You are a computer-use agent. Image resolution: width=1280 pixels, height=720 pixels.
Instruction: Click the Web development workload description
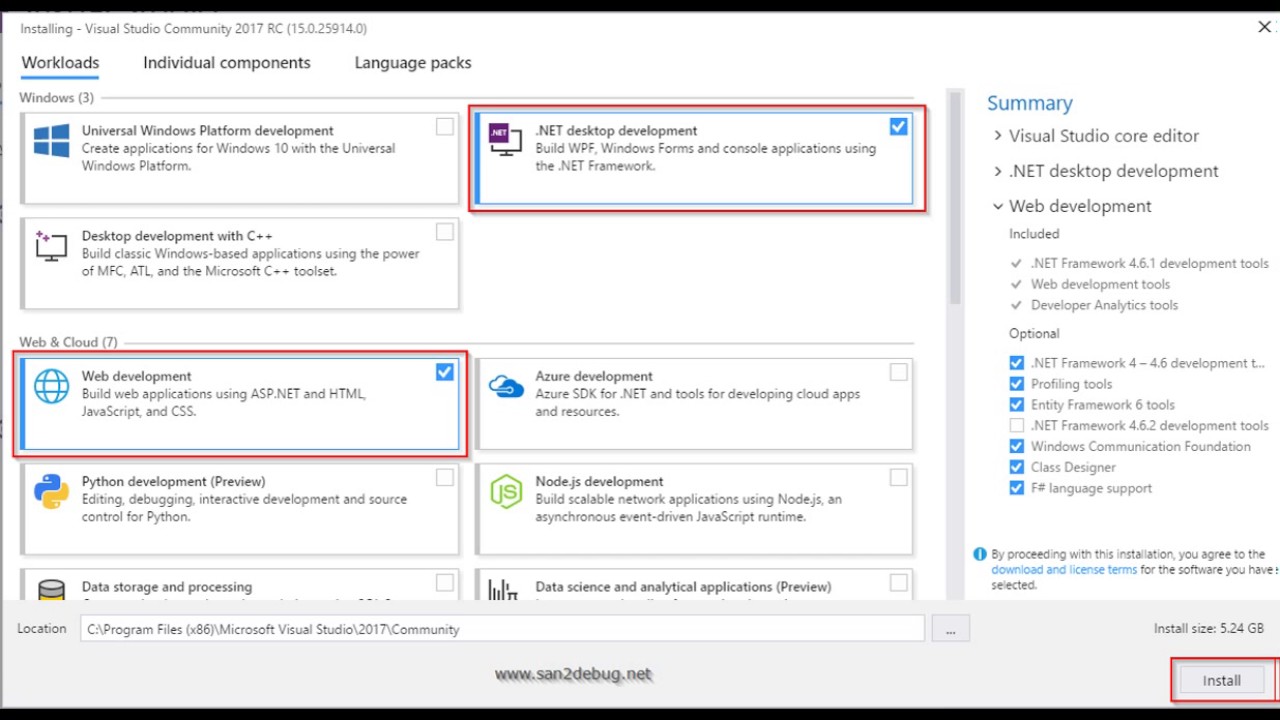(x=224, y=403)
